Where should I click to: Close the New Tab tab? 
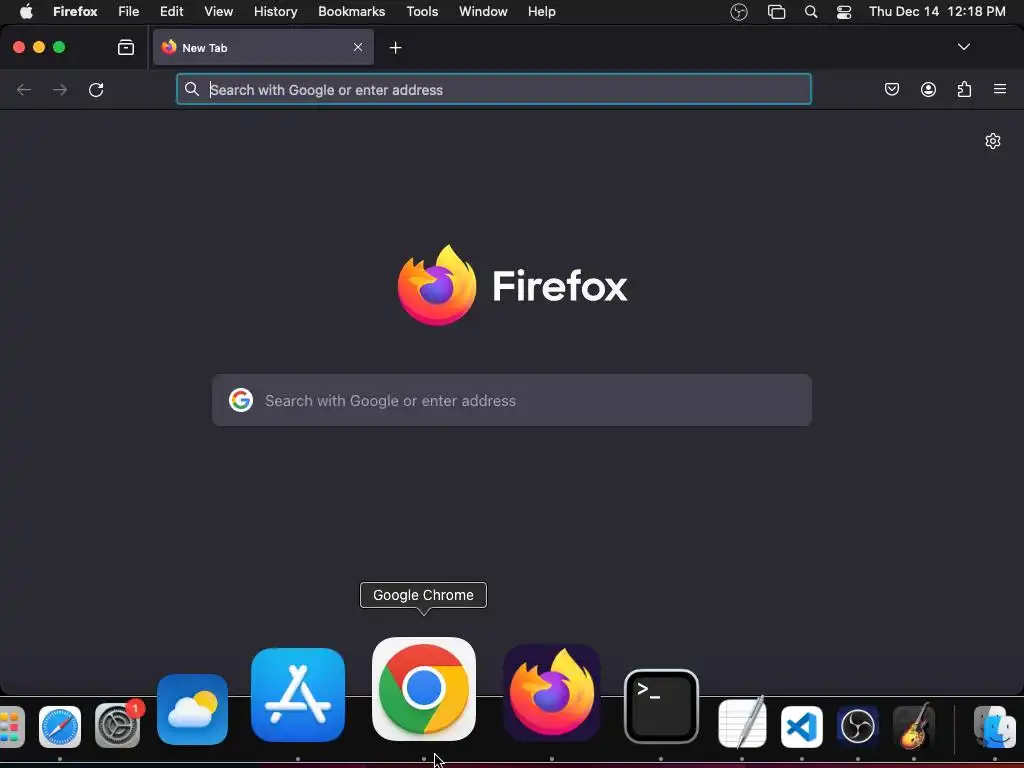[x=358, y=47]
